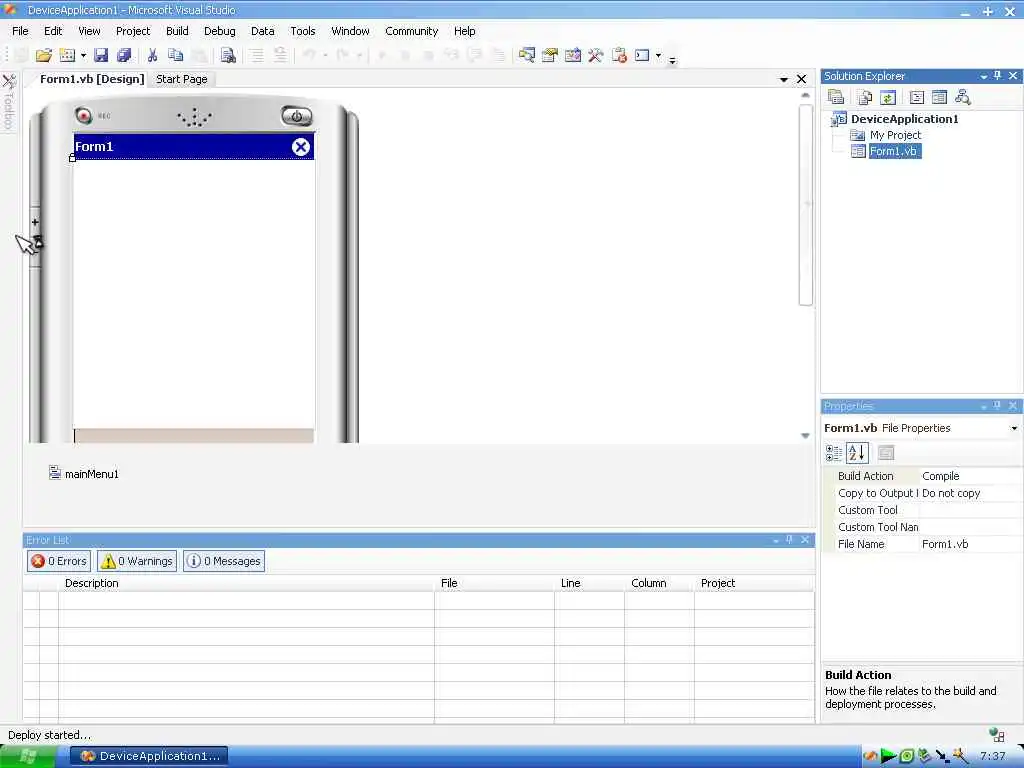Screen dimensions: 1024x768
Task: Open the Edit menu
Action: (53, 31)
